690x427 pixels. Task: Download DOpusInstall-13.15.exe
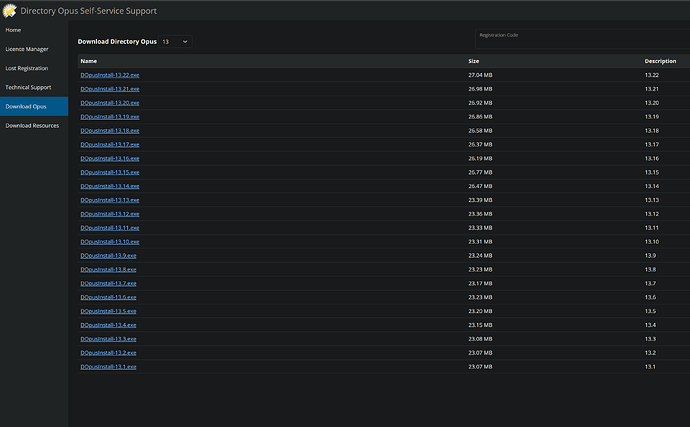point(110,172)
